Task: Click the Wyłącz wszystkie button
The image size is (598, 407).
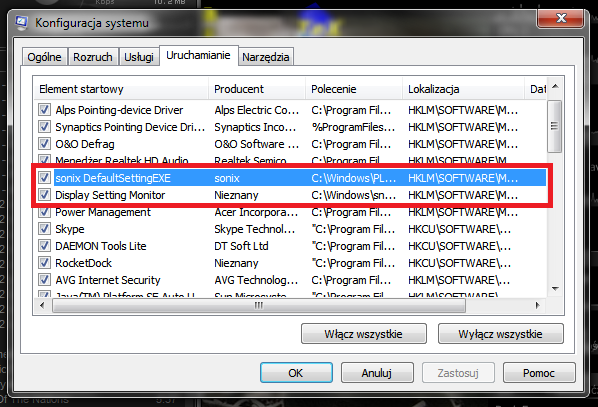Action: [x=500, y=334]
